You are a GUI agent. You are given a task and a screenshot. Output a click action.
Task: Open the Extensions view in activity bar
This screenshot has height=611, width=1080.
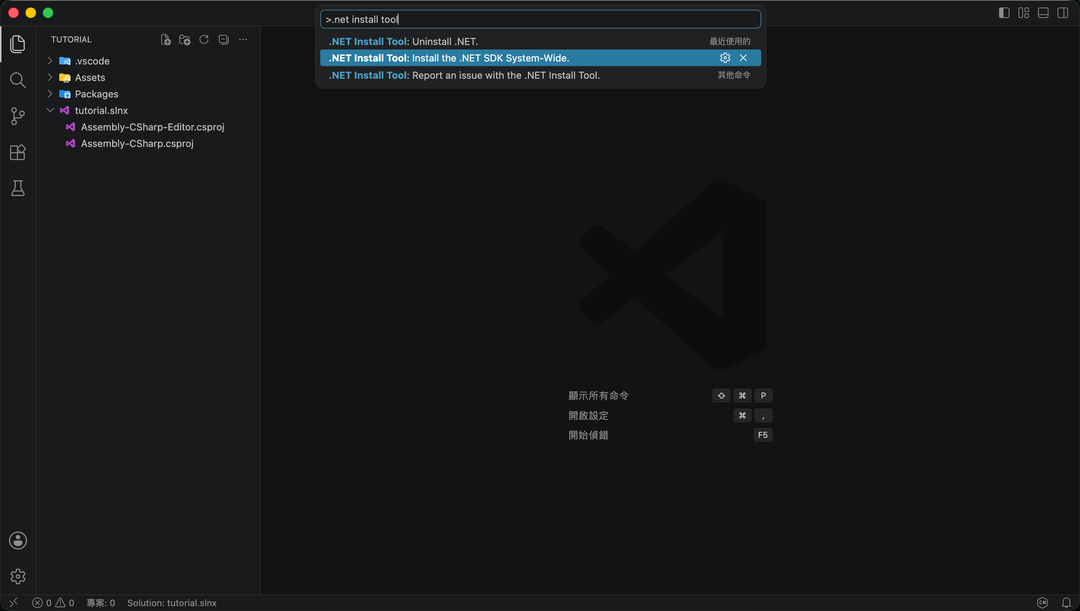(18, 152)
